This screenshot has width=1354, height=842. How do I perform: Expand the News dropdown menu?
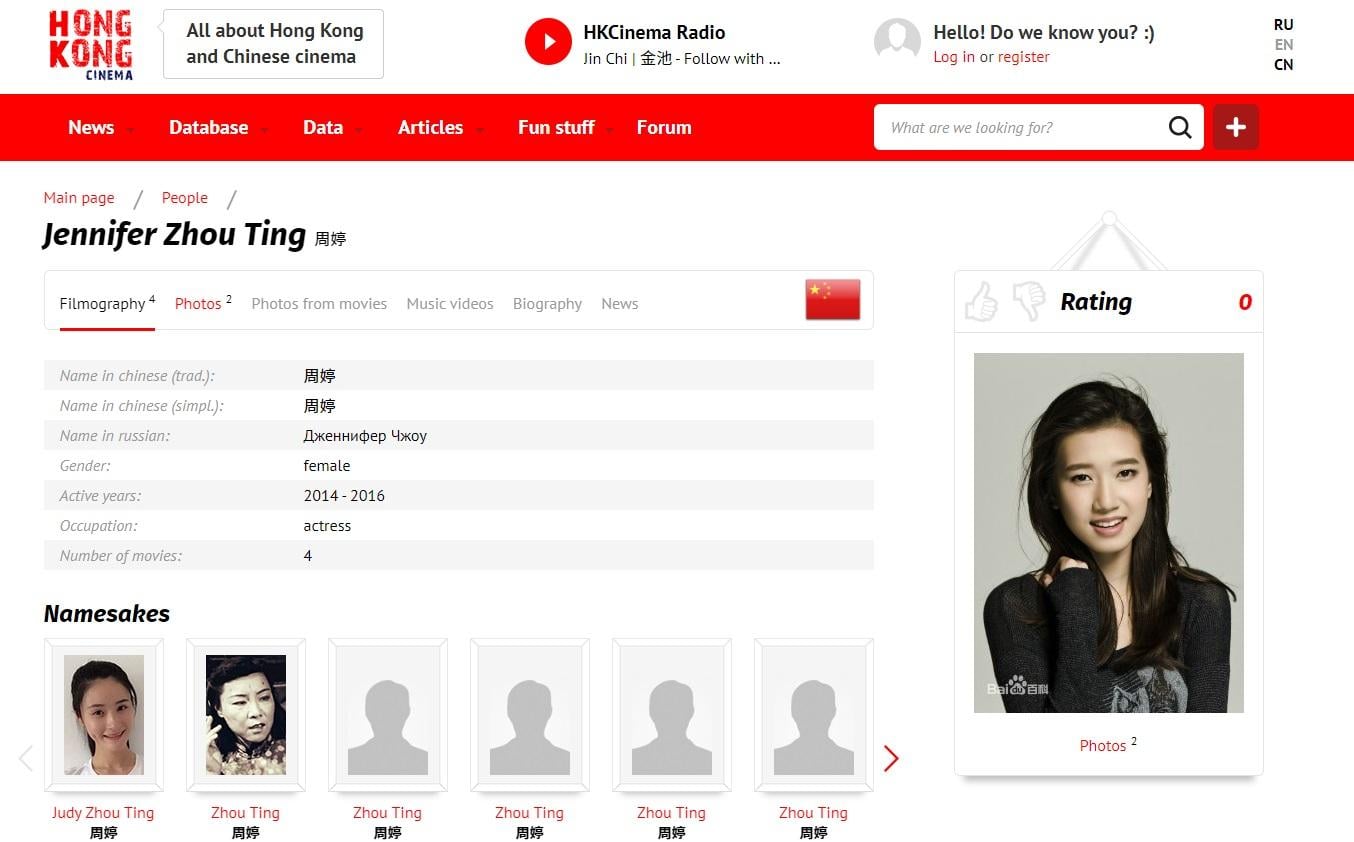coord(100,128)
